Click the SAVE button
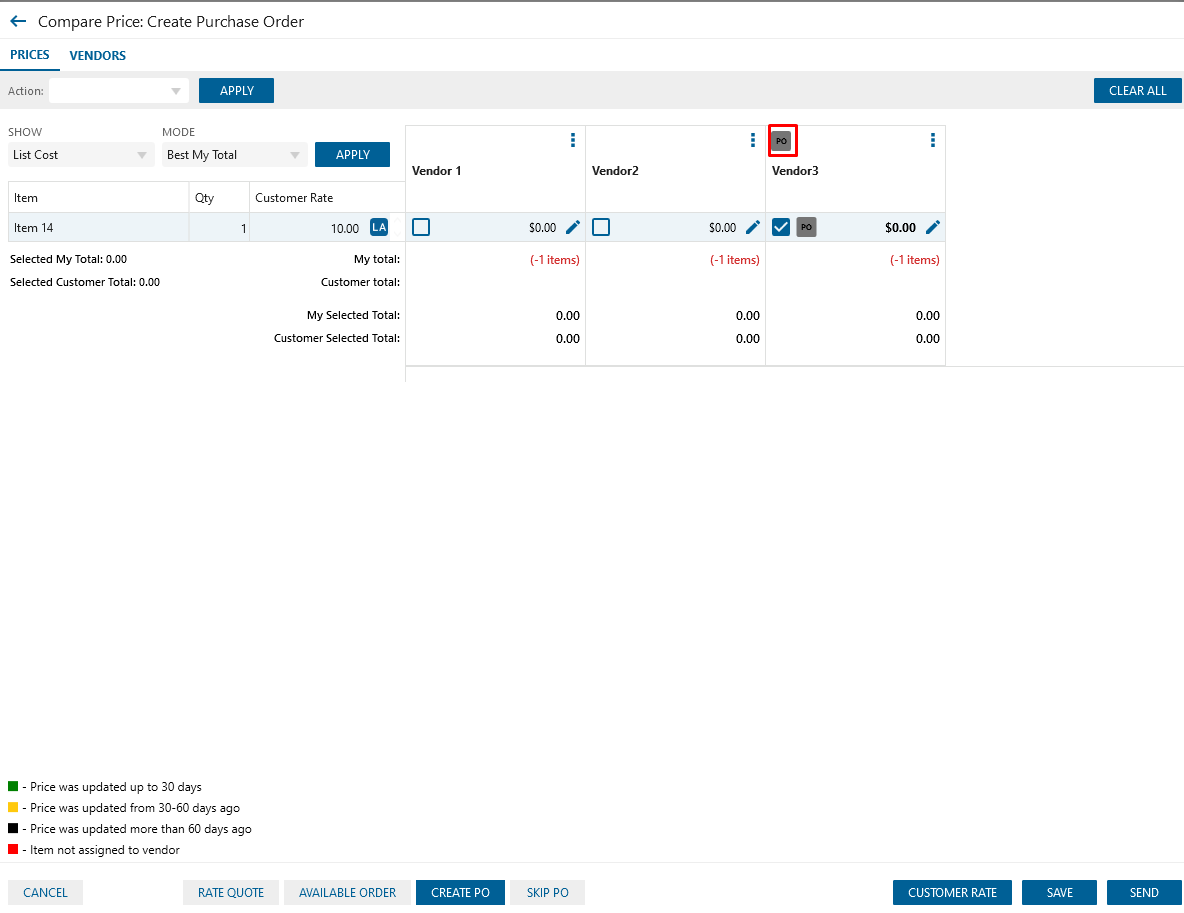Screen dimensions: 1184x913 1059,893
